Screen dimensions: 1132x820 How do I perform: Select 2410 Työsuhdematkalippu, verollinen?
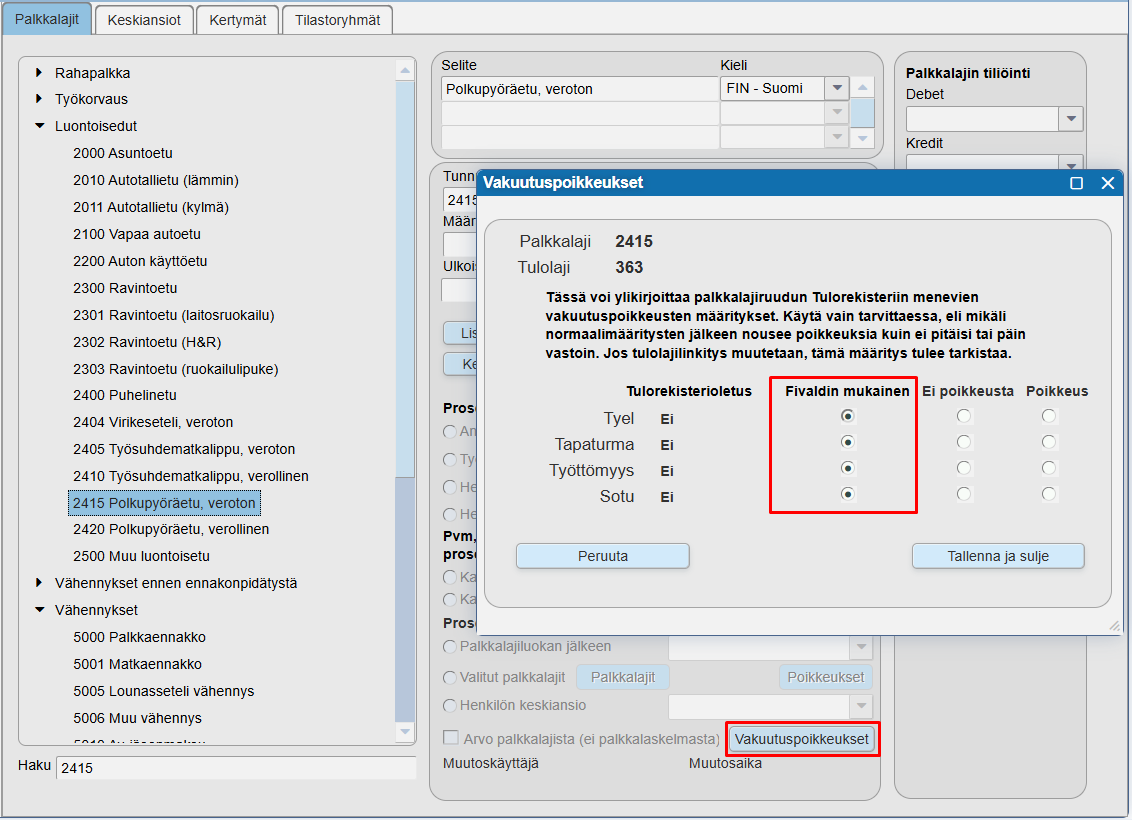pos(191,476)
